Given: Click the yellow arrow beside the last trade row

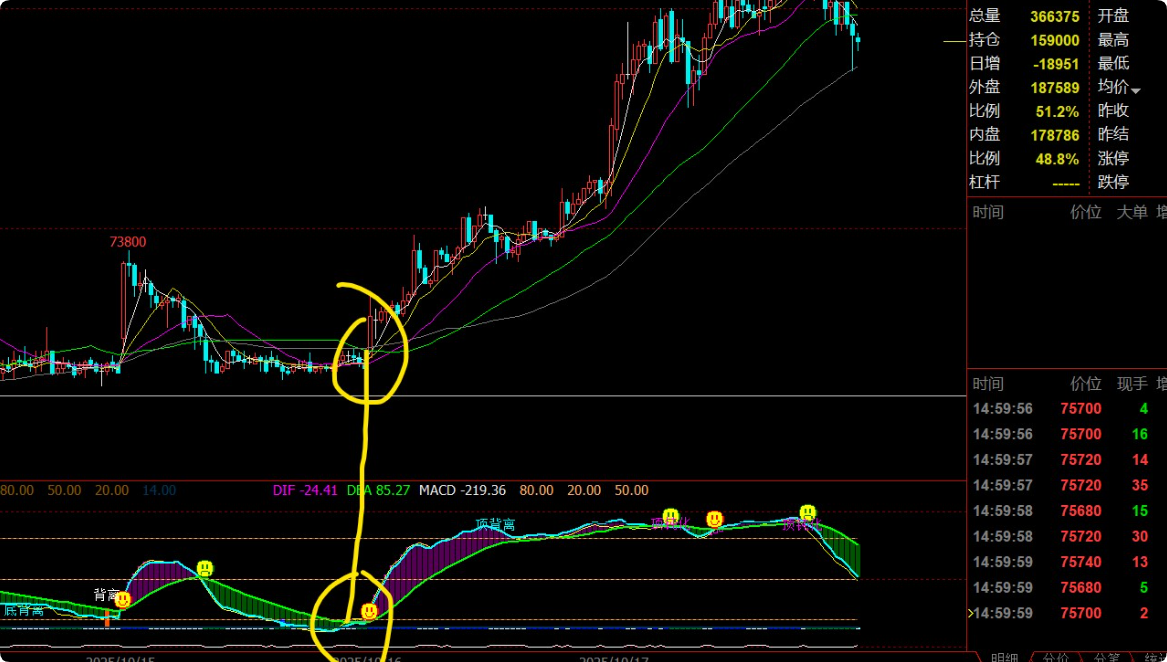Looking at the screenshot, I should (x=969, y=613).
